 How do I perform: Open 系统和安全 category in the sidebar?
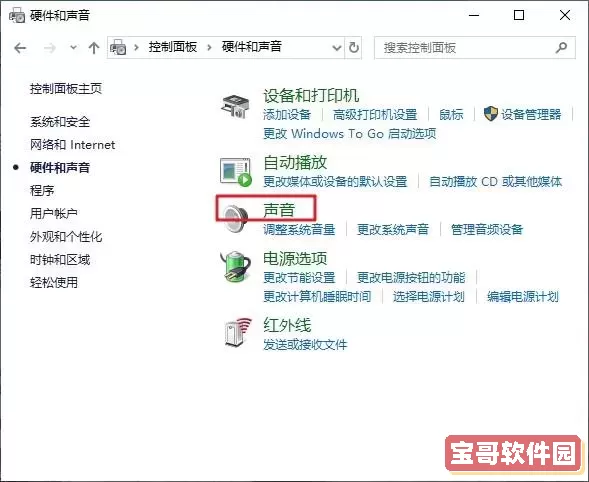[x=60, y=122]
